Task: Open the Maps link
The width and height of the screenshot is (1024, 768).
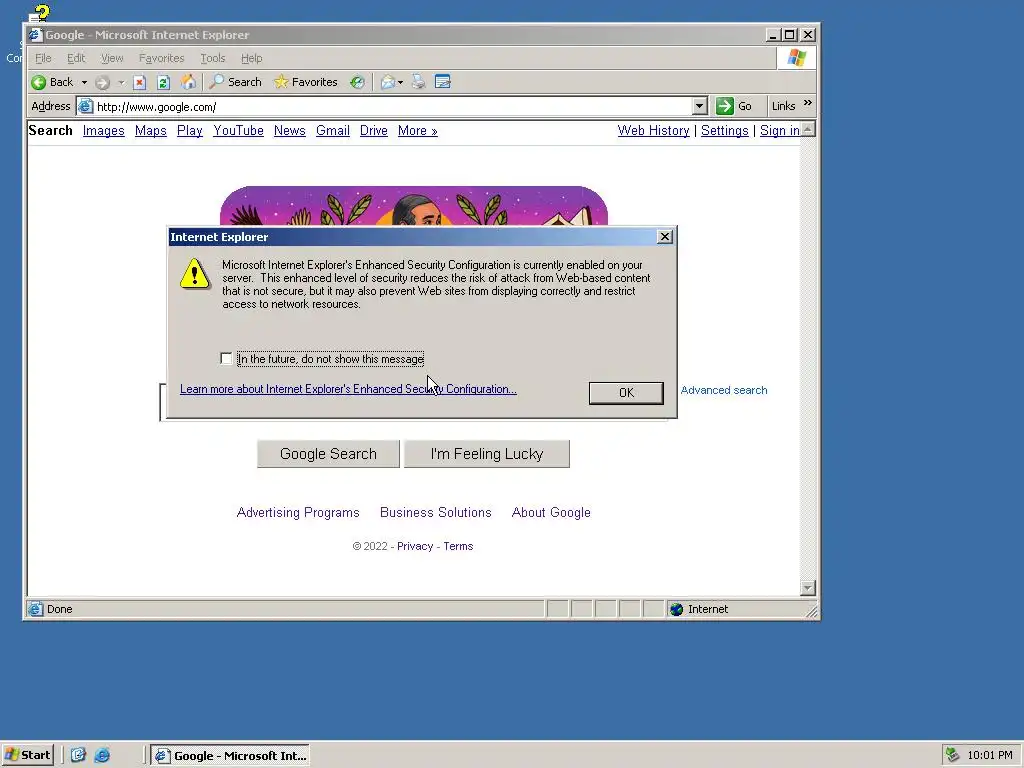Action: (x=151, y=131)
